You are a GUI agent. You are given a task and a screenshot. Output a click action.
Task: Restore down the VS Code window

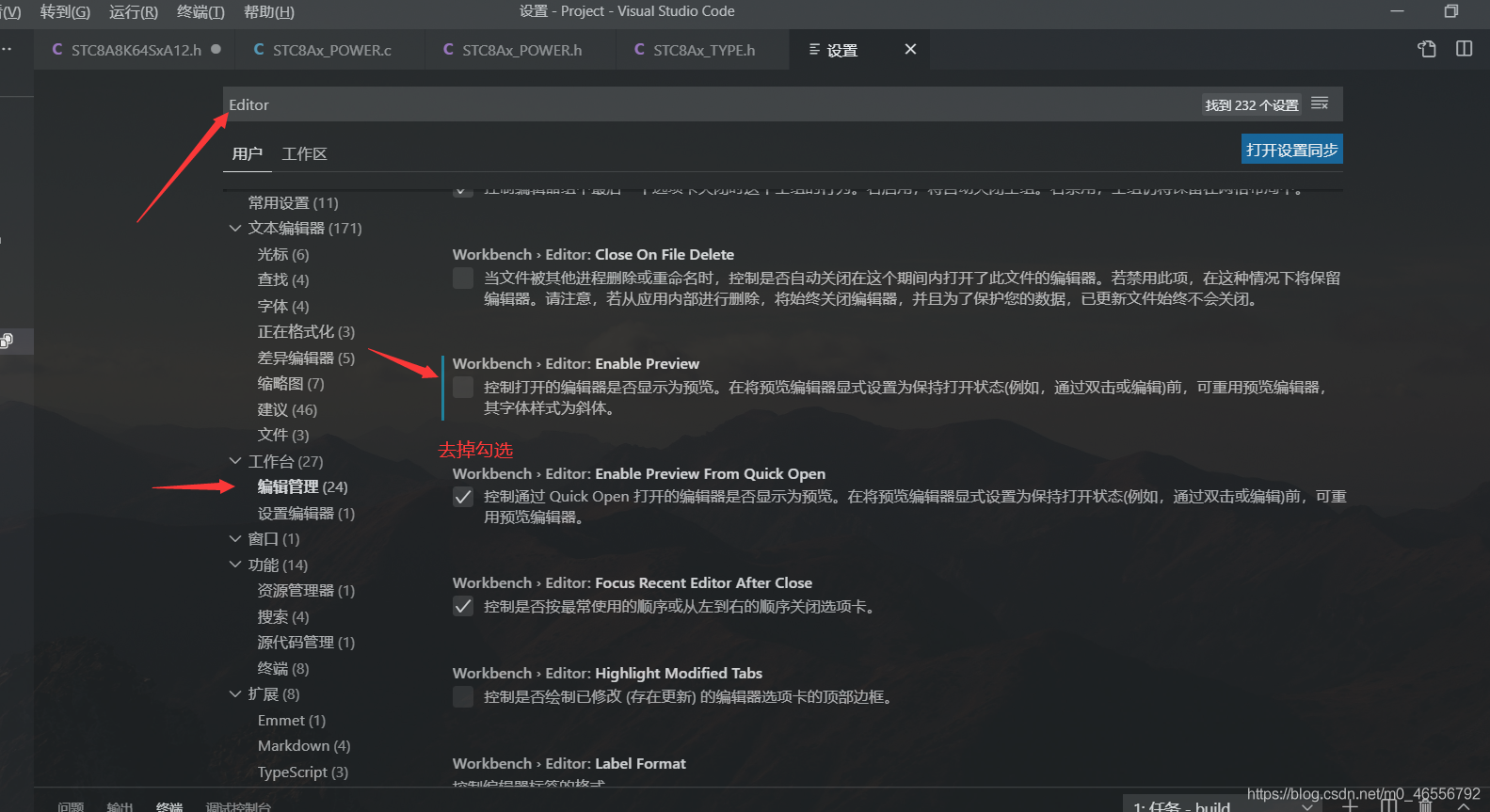(x=1450, y=11)
